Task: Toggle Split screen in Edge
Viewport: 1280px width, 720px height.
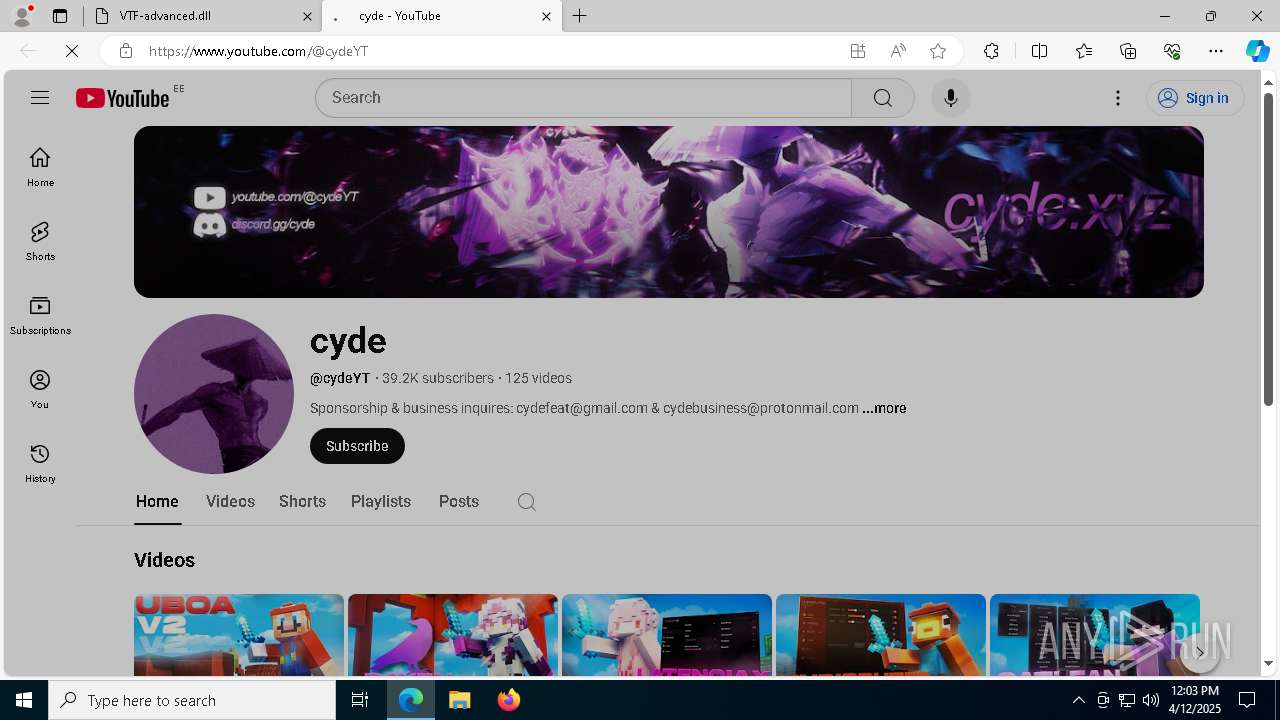Action: point(1039,51)
